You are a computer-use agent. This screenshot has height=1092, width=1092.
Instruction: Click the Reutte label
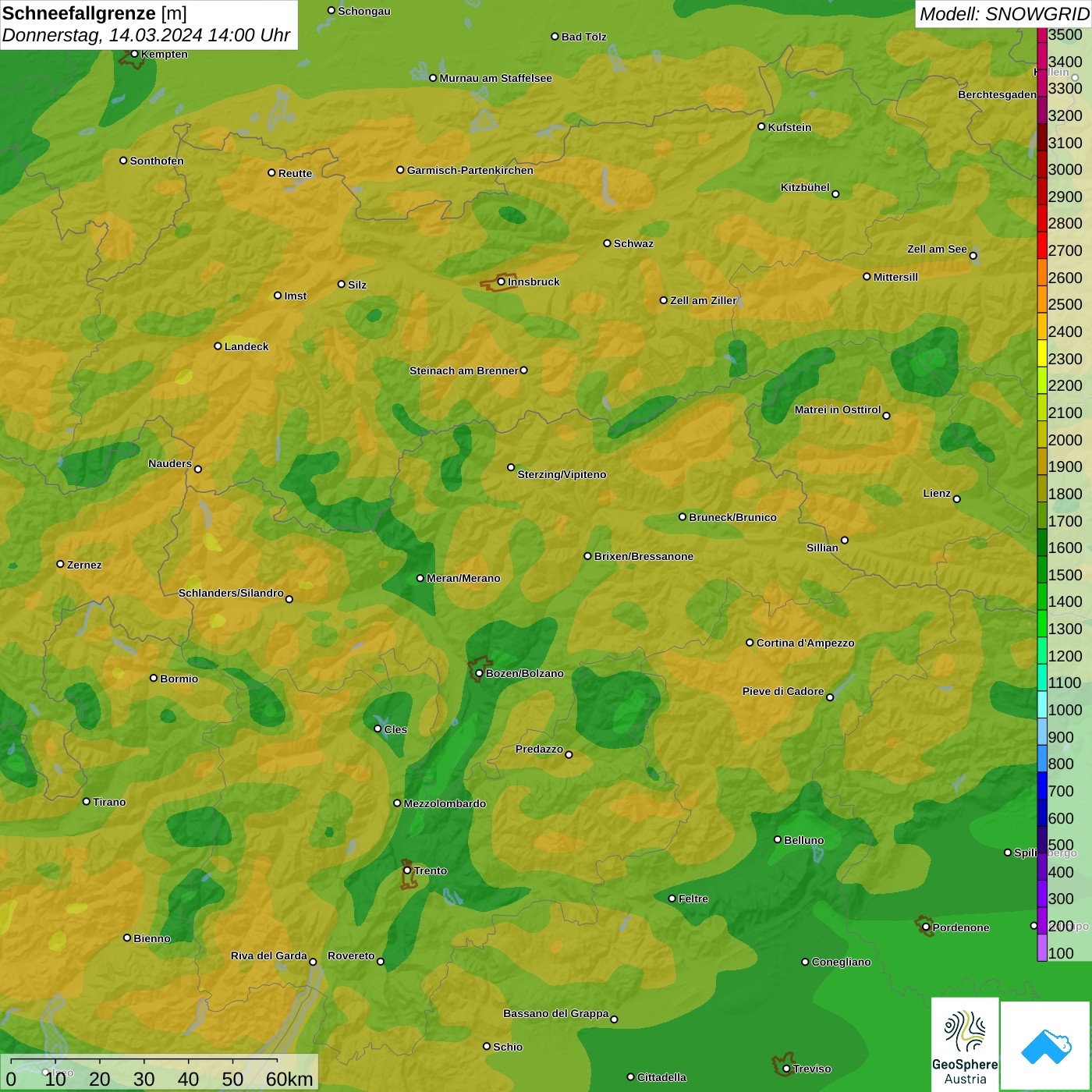295,173
